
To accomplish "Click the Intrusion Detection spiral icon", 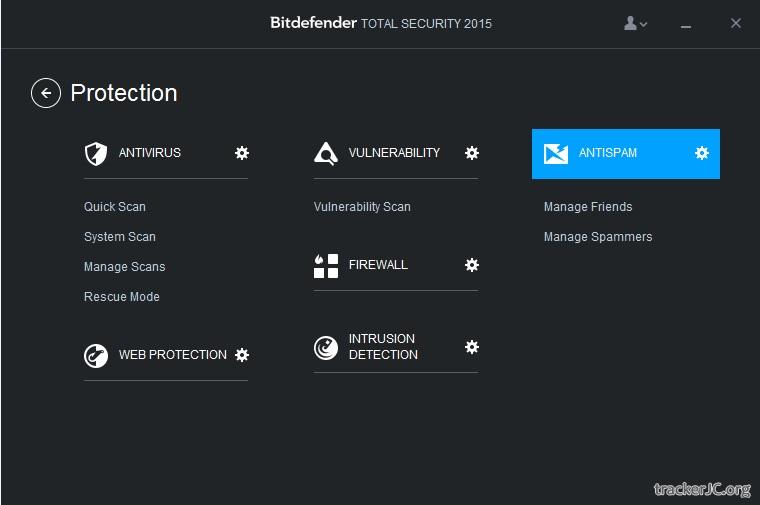I will pyautogui.click(x=326, y=347).
